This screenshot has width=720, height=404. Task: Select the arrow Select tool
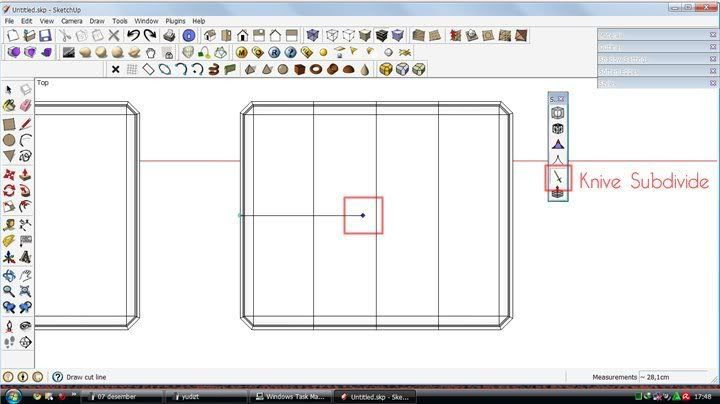(x=9, y=89)
